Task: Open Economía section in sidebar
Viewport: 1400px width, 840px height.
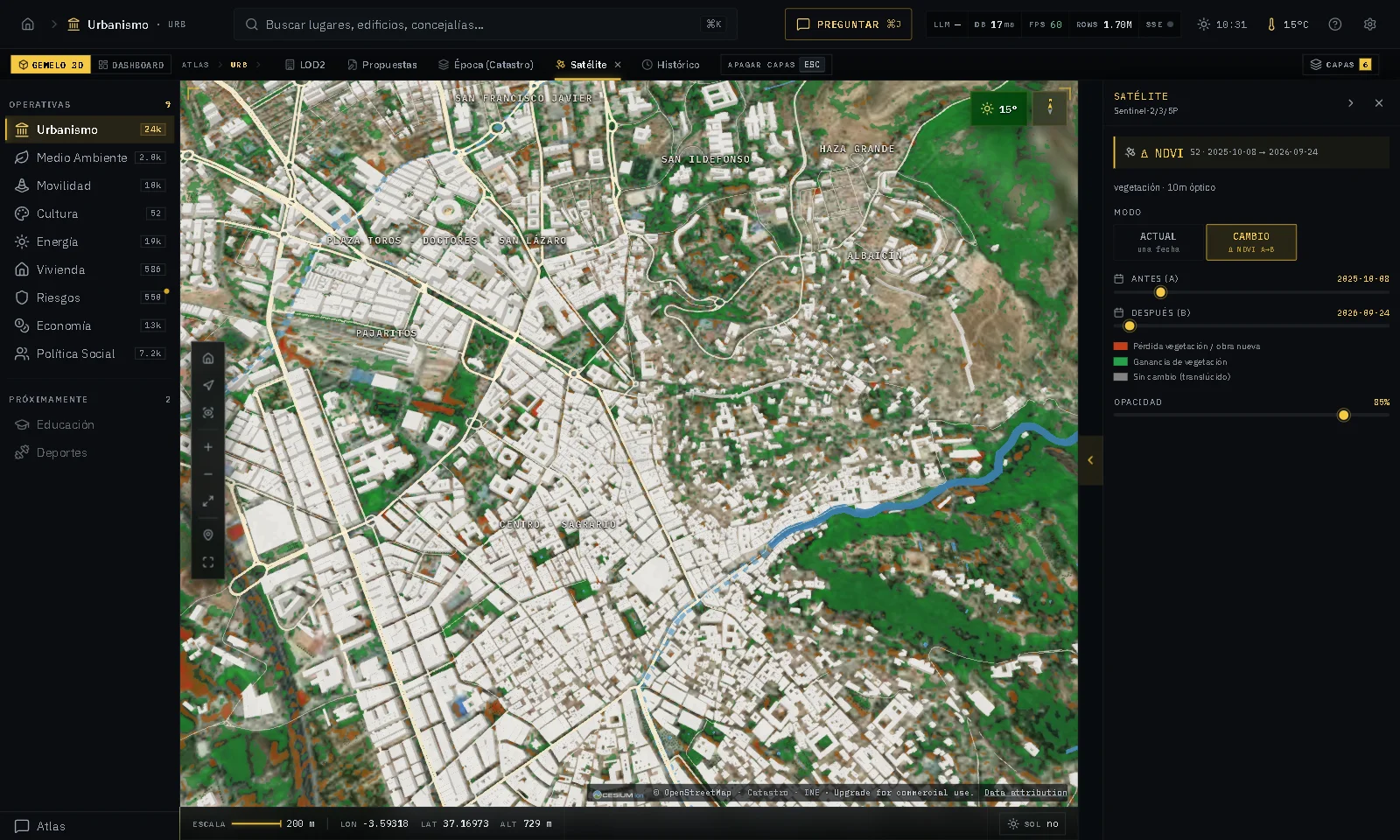Action: coord(89,325)
